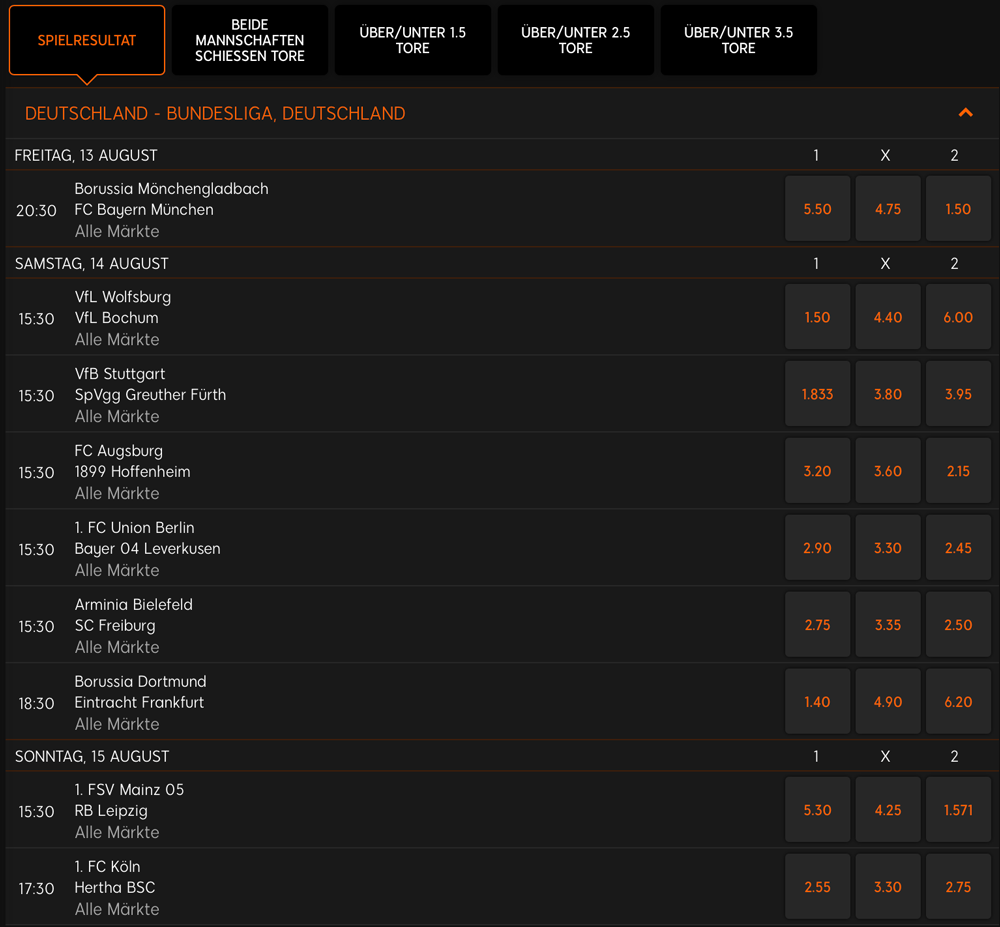Select 2.75 odds for Hertha BSC win
Viewport: 1000px width, 927px height.
click(x=958, y=887)
